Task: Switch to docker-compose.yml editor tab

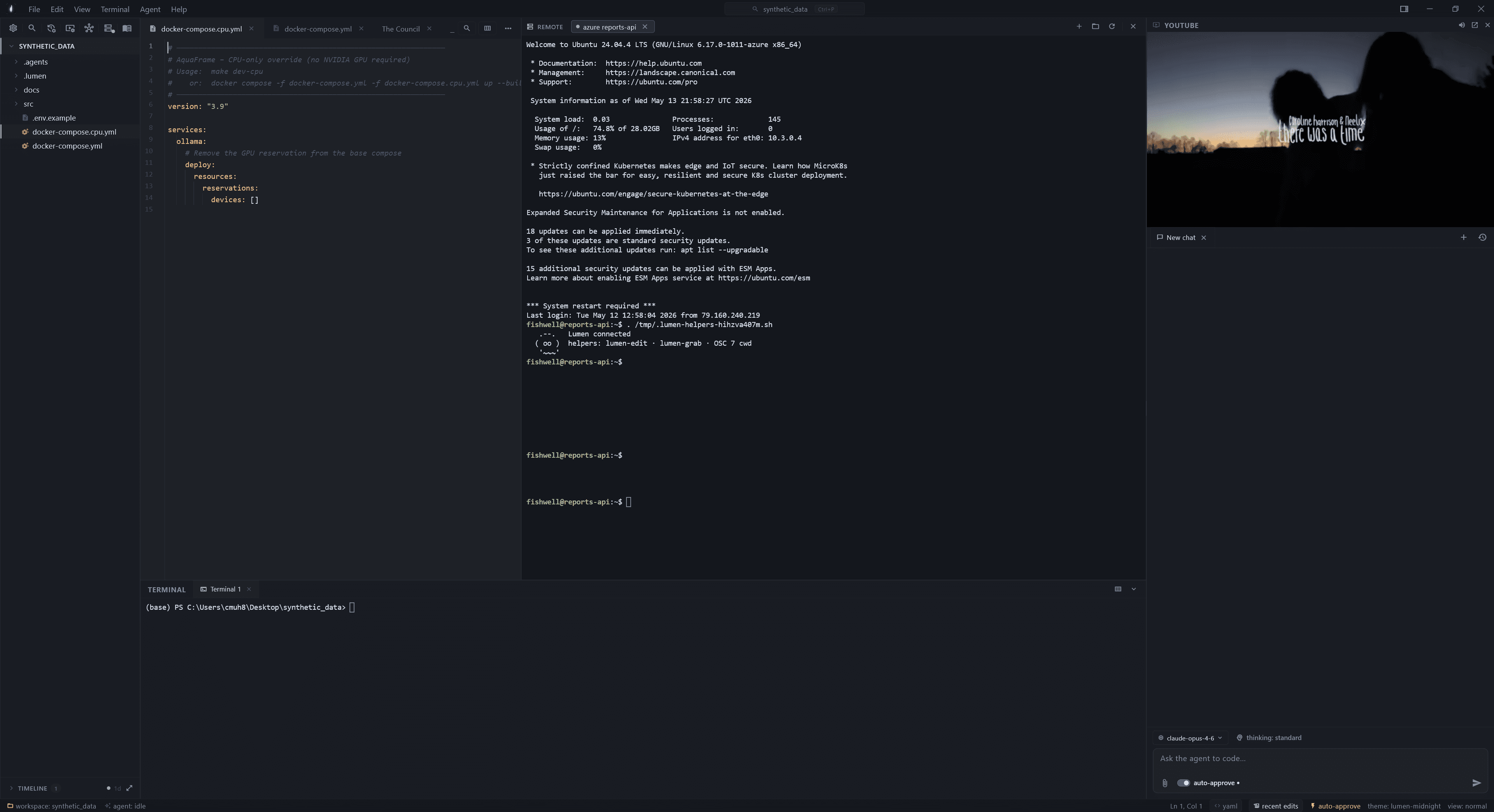Action: [318, 28]
